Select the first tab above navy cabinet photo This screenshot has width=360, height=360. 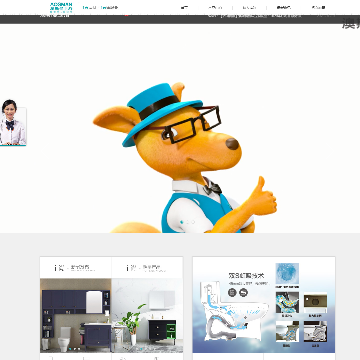[x=76, y=268]
